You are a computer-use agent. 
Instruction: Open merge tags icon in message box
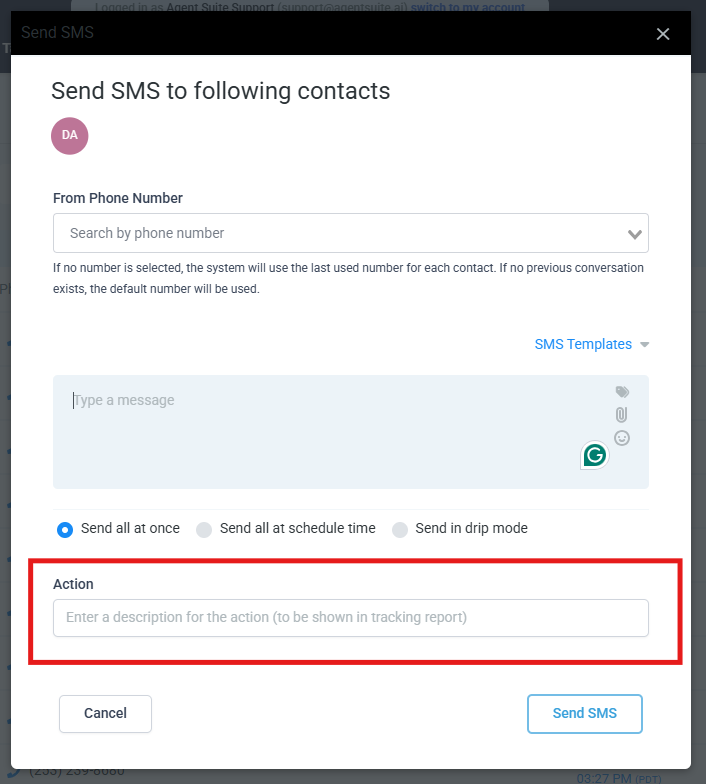pyautogui.click(x=622, y=392)
